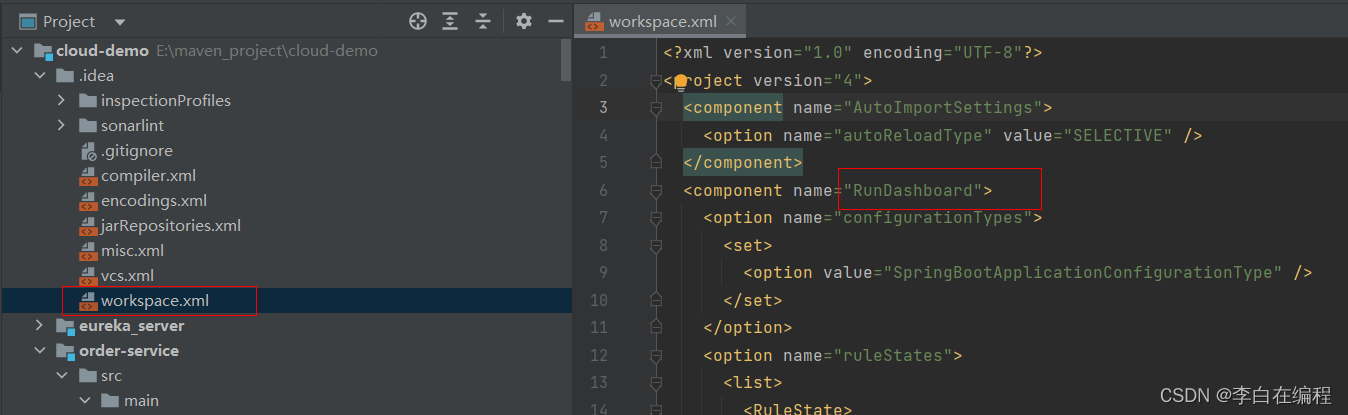Open the Project view dropdown

click(x=120, y=22)
